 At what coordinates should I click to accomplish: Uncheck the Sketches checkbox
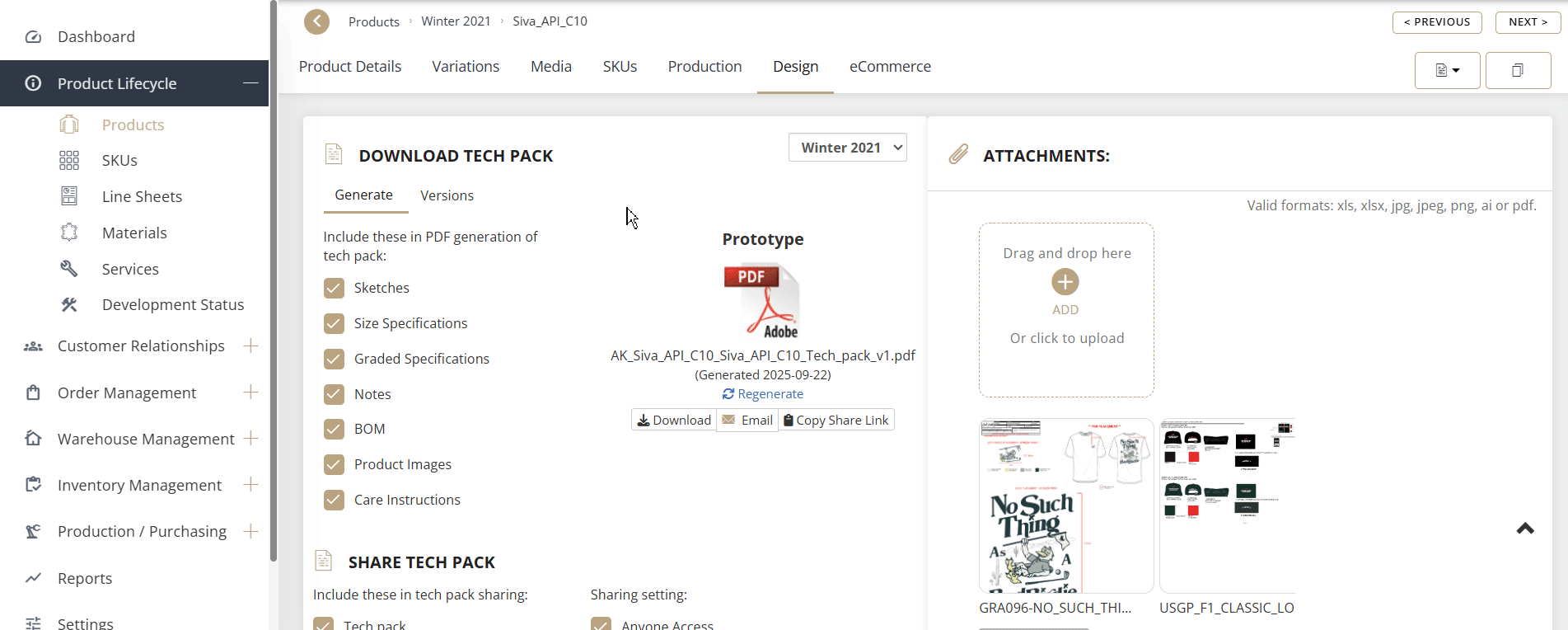(334, 289)
